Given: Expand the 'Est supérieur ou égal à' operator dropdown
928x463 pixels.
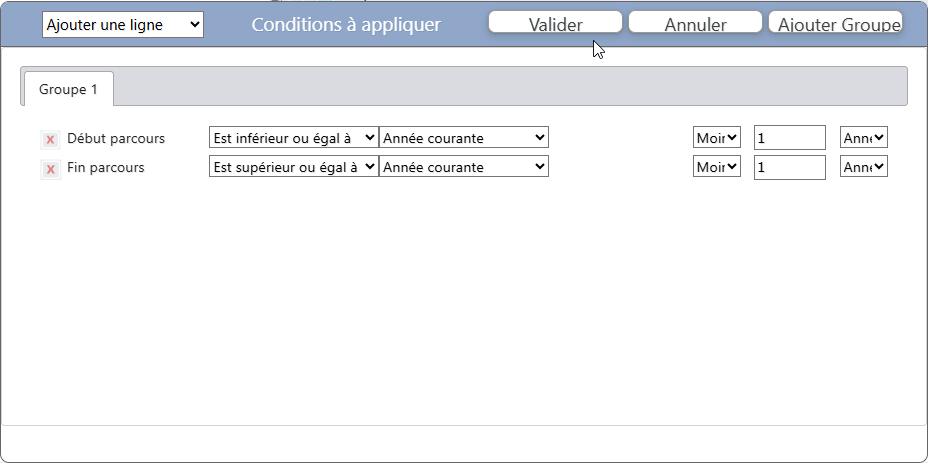Looking at the screenshot, I should (x=293, y=167).
